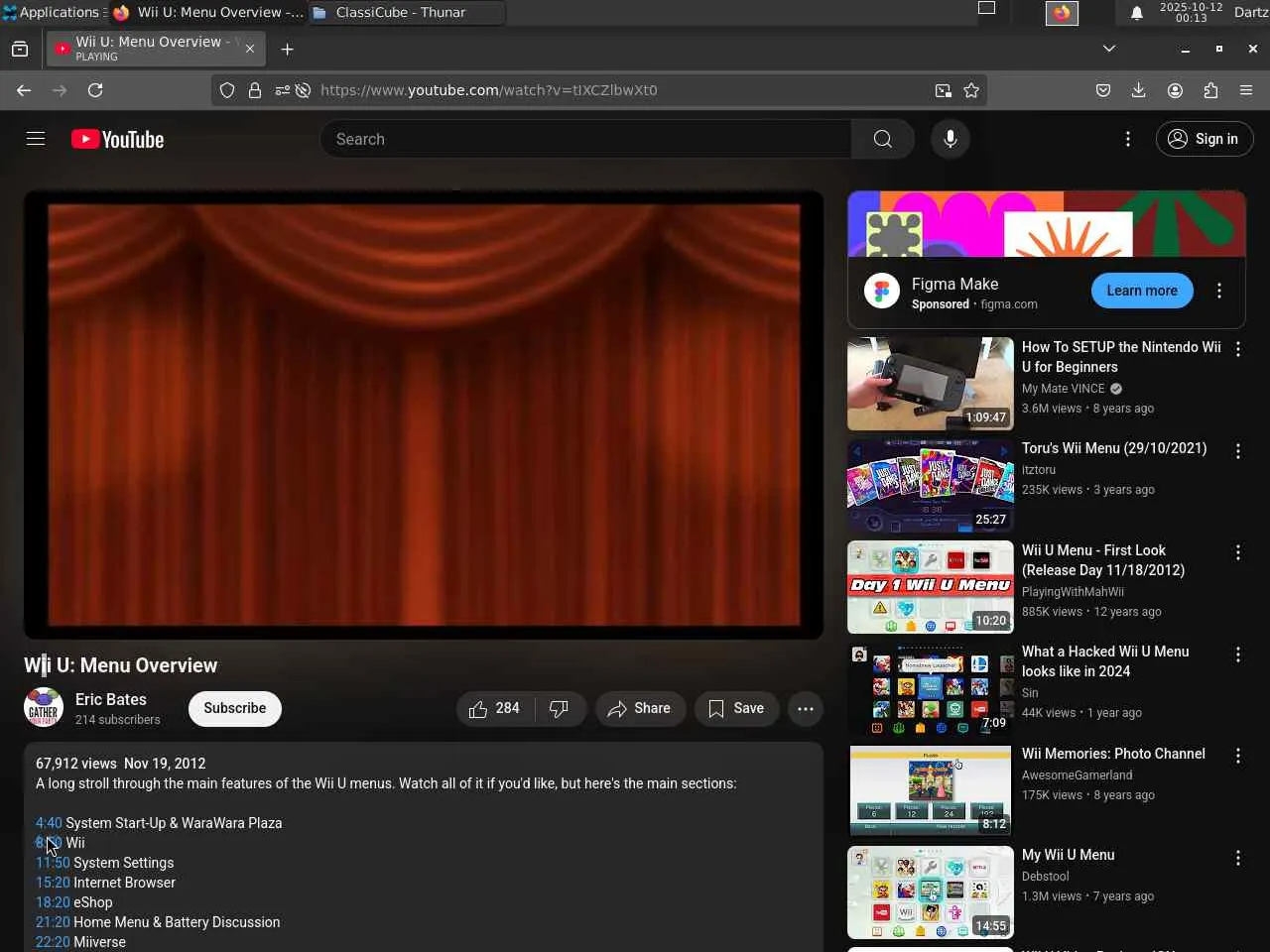Viewport: 1270px width, 952px height.
Task: Open the Eric Bates channel name link
Action: 111,699
